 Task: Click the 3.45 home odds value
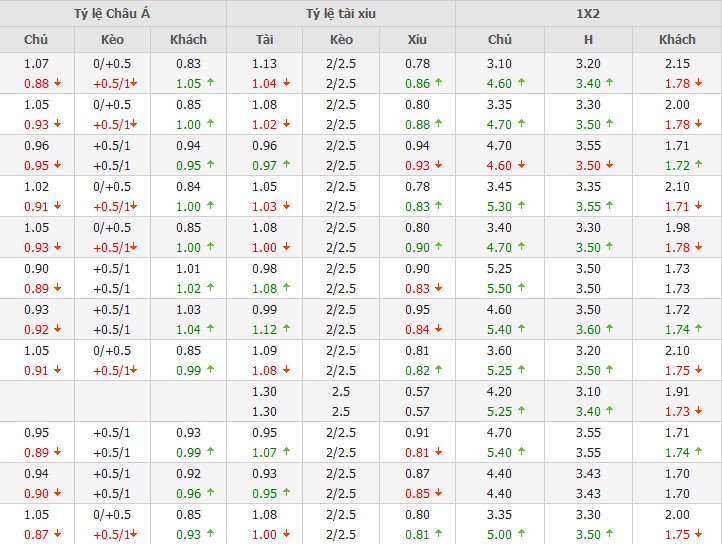(x=499, y=187)
